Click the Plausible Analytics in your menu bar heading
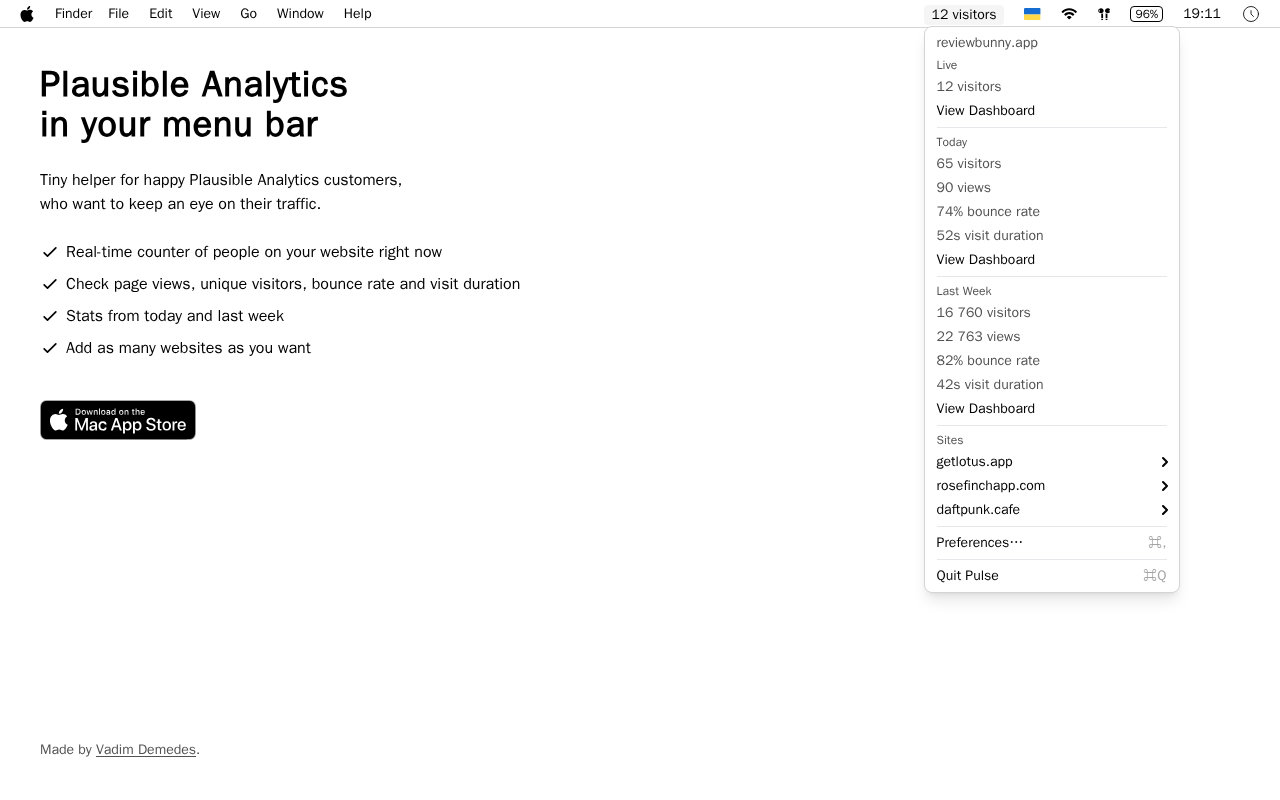The image size is (1280, 800). click(194, 104)
